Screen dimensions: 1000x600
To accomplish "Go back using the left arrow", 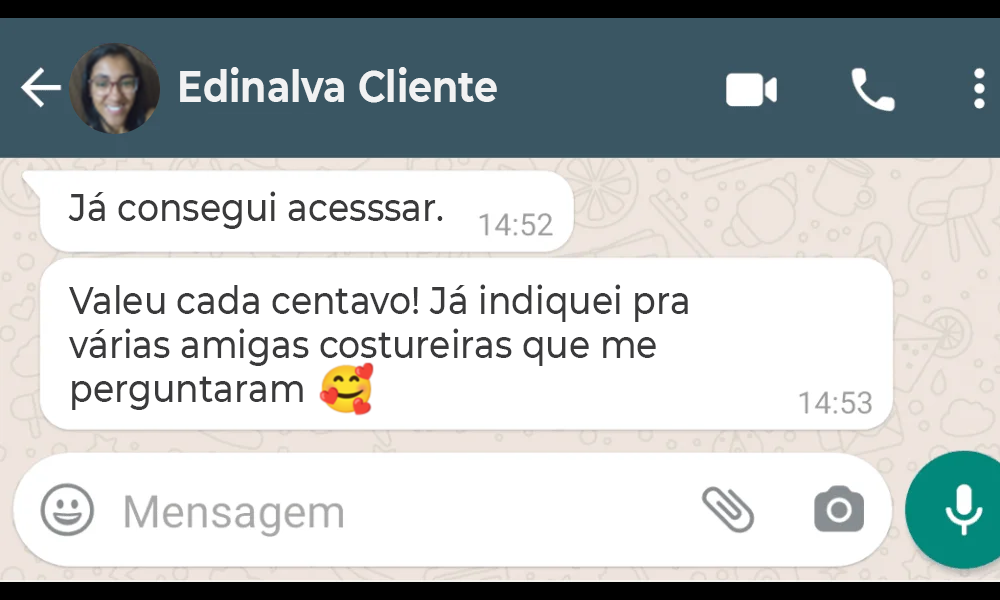I will tap(41, 88).
